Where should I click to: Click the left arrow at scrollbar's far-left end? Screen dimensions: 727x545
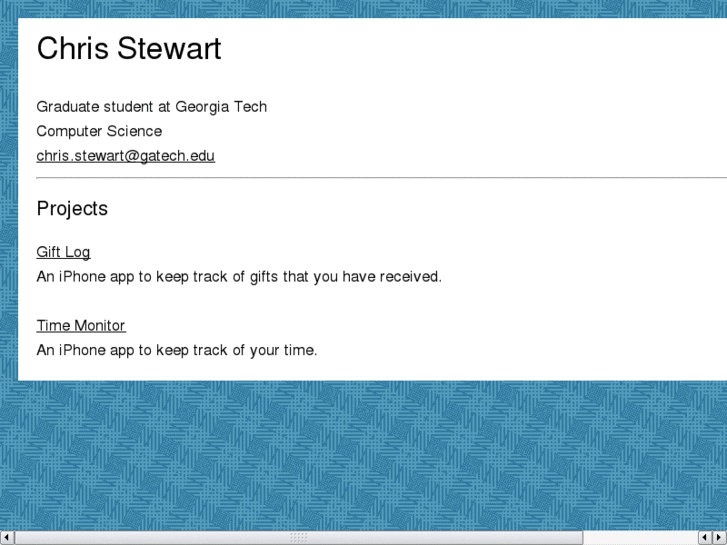click(x=8, y=538)
